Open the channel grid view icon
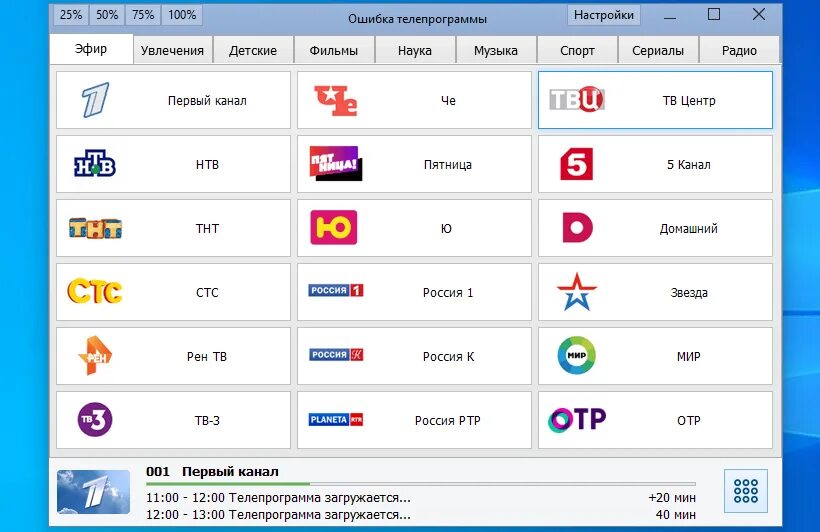The width and height of the screenshot is (820, 532). point(746,491)
